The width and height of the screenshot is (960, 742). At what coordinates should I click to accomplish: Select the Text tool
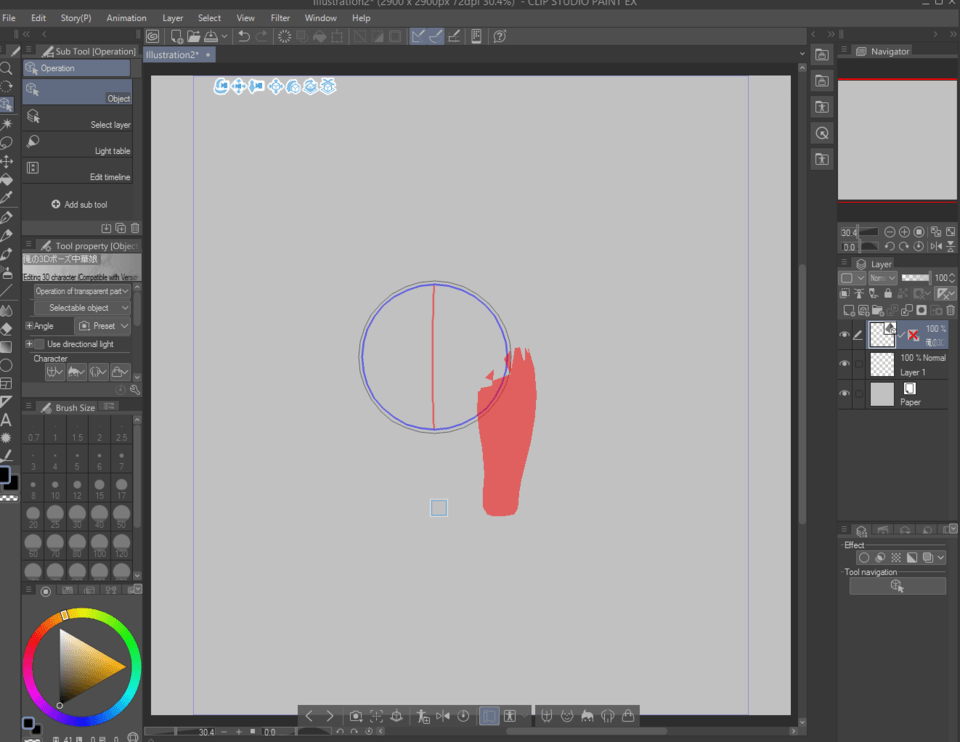(6, 420)
